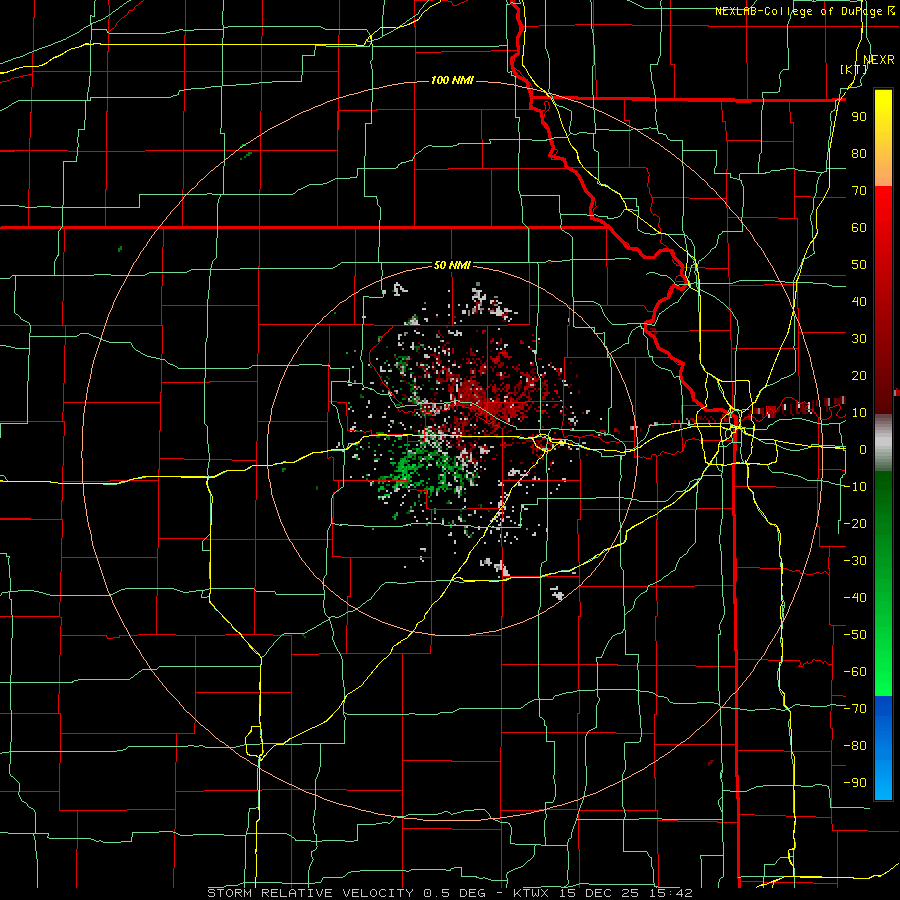Click the "NEXR" label above the scale
This screenshot has height=900, width=900.
(878, 60)
